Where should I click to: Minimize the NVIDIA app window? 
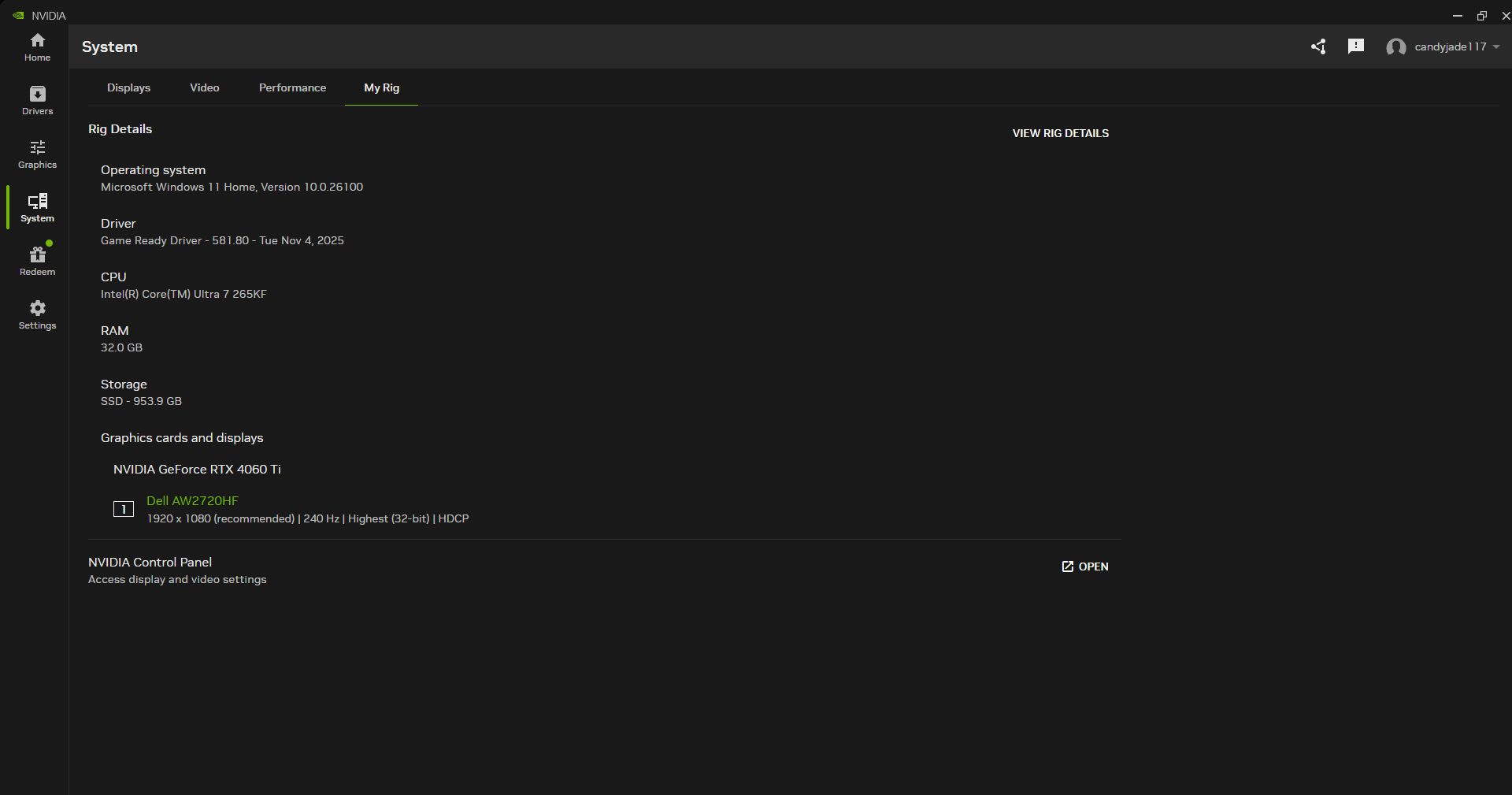pyautogui.click(x=1457, y=16)
